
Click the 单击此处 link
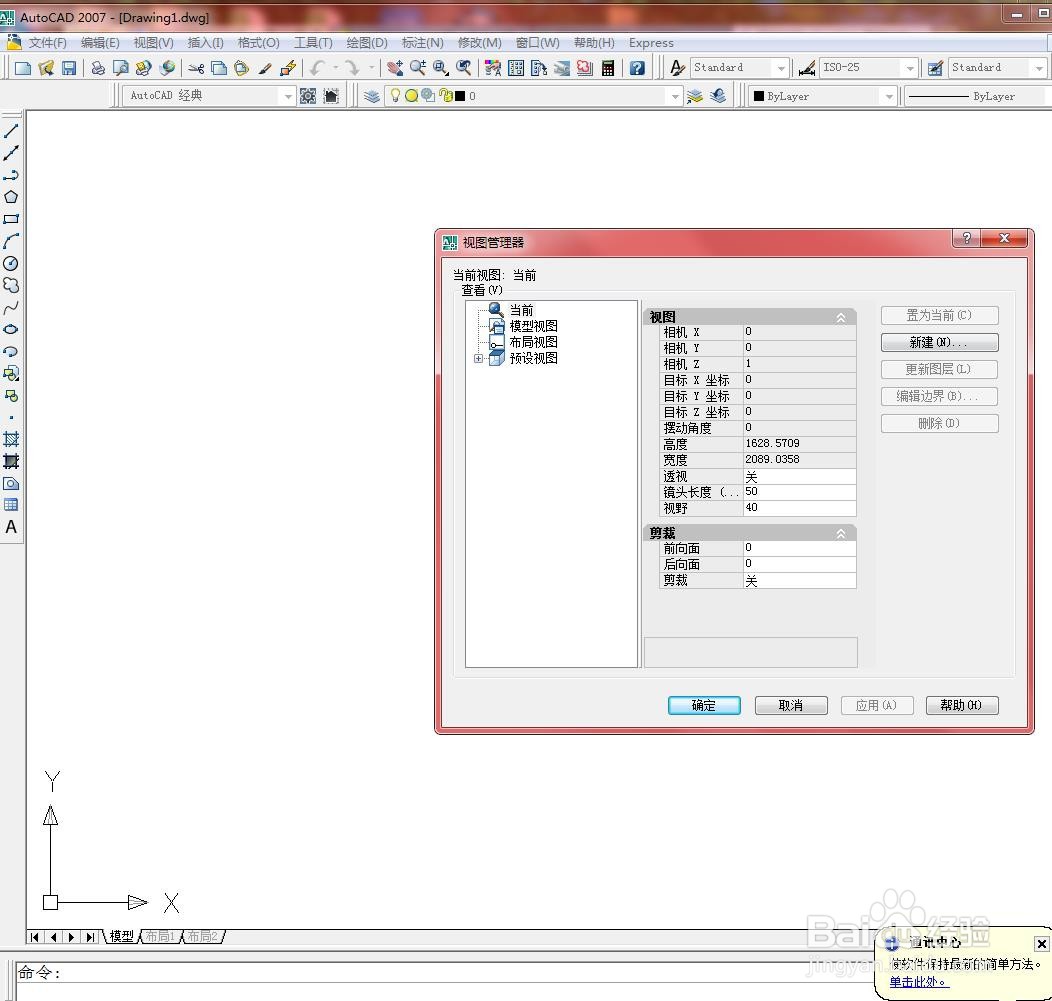coord(918,982)
